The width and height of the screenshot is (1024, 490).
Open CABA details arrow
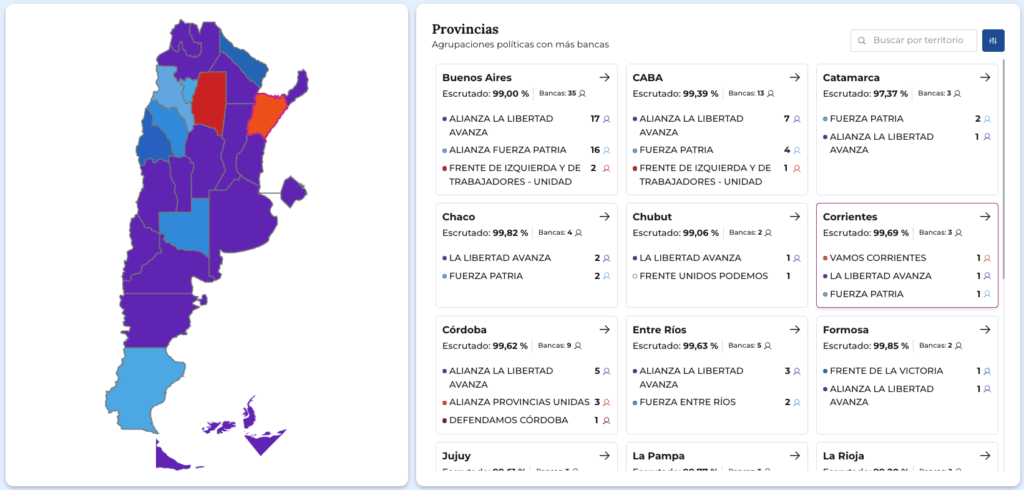[794, 77]
